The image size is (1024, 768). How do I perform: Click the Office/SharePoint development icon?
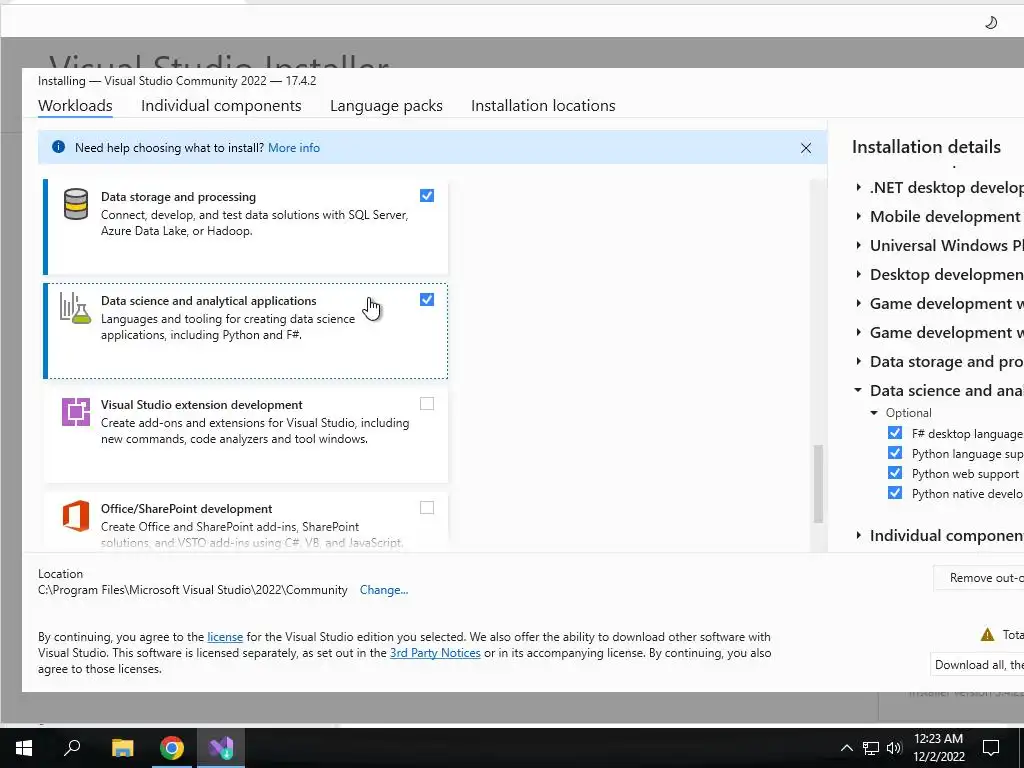click(x=76, y=516)
